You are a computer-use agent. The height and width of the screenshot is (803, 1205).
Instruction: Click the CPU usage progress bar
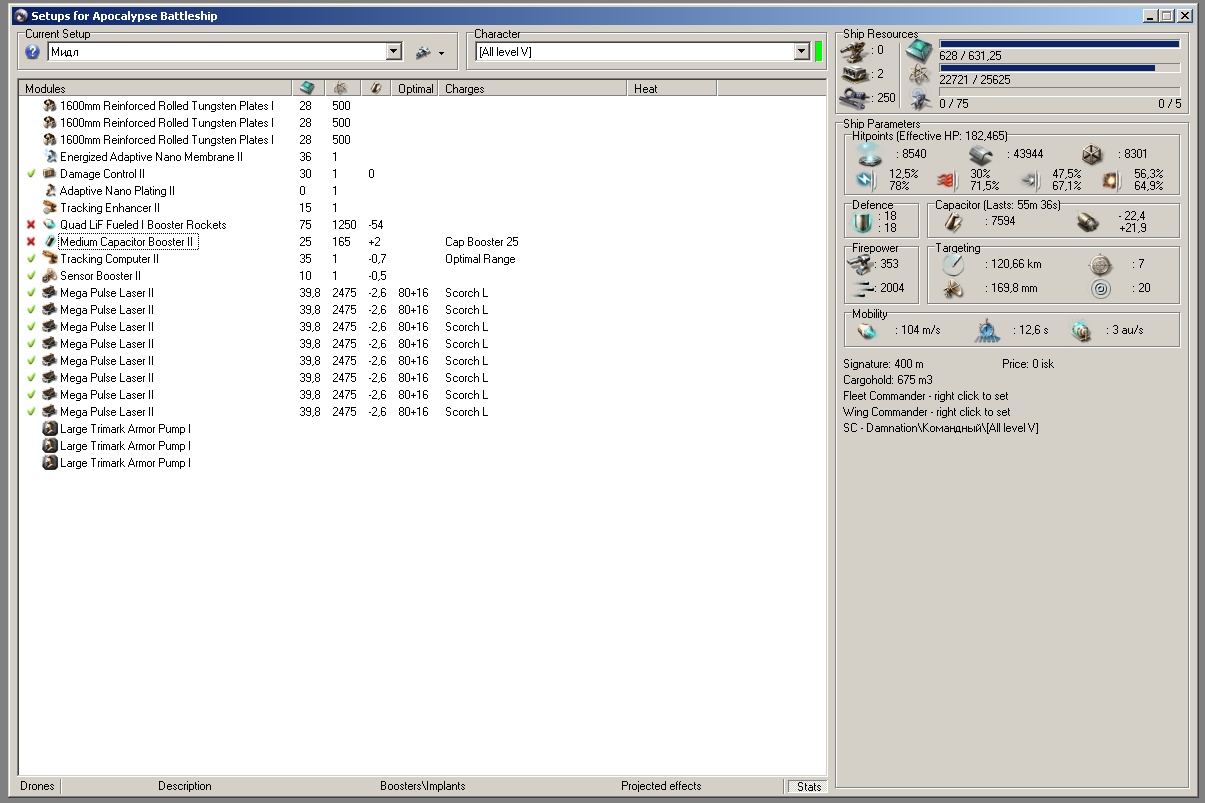[x=1059, y=44]
